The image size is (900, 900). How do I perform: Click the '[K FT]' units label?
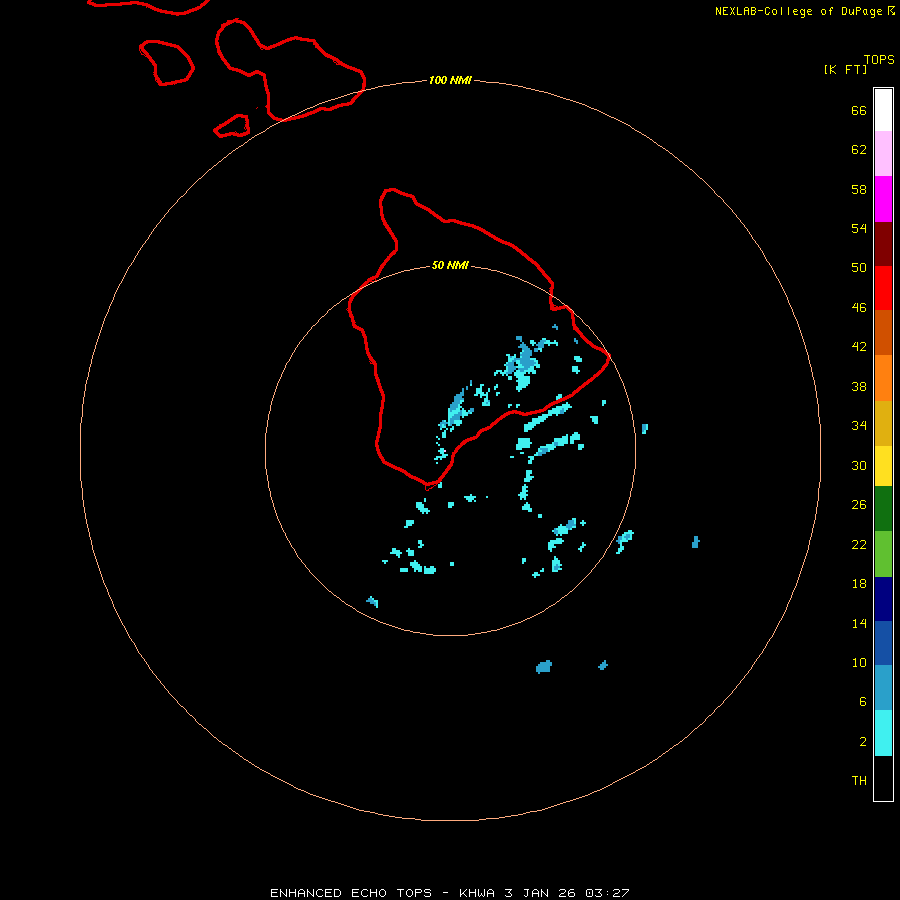(845, 70)
